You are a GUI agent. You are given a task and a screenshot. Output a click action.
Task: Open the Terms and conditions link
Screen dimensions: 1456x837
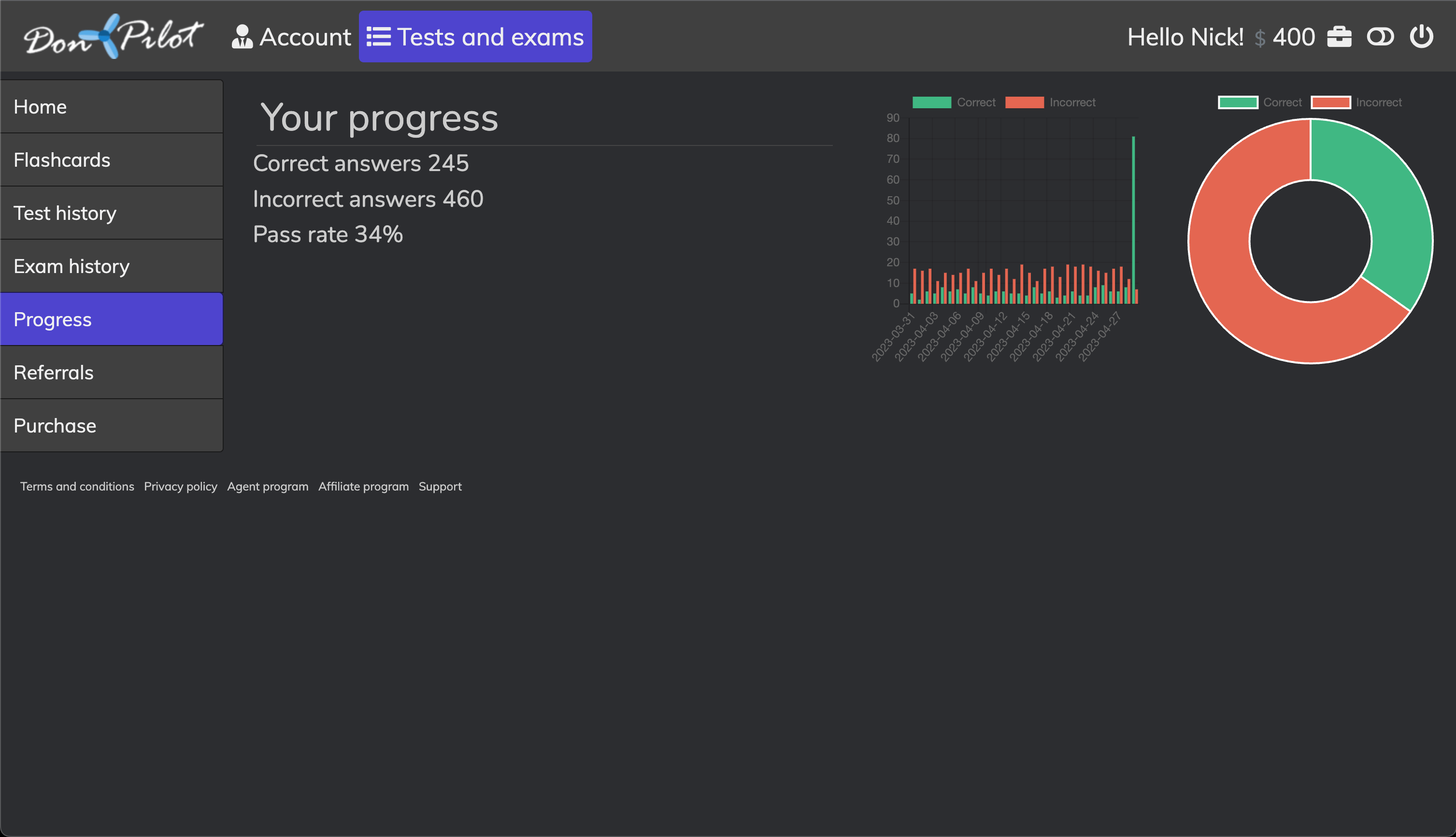(77, 486)
